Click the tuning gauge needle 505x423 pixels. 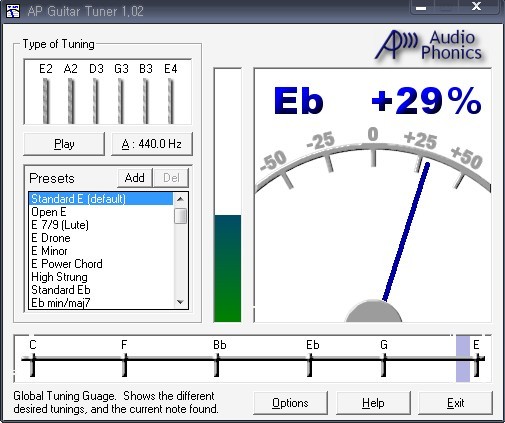(x=406, y=232)
